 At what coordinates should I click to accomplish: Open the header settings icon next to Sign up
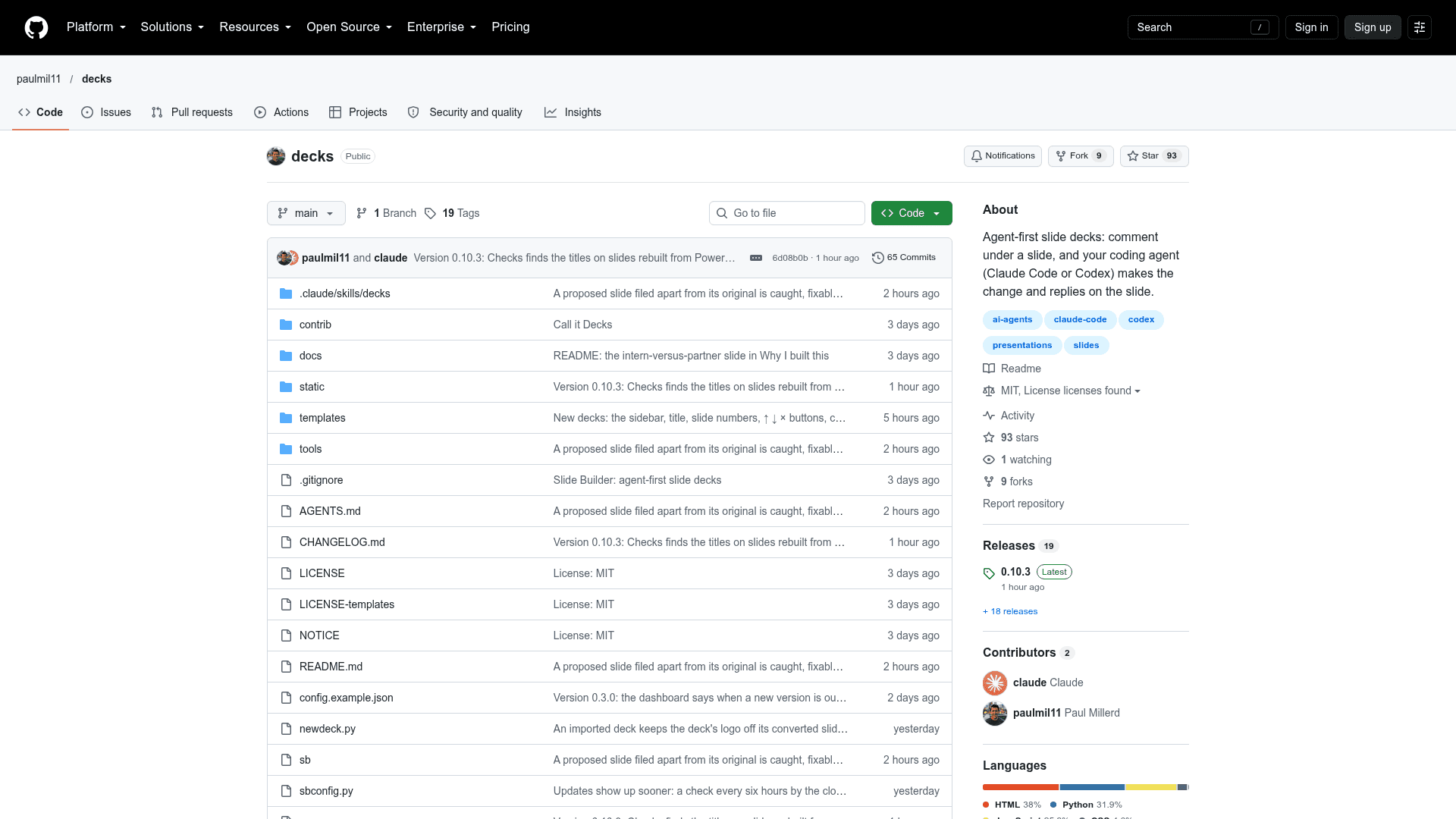coord(1420,27)
